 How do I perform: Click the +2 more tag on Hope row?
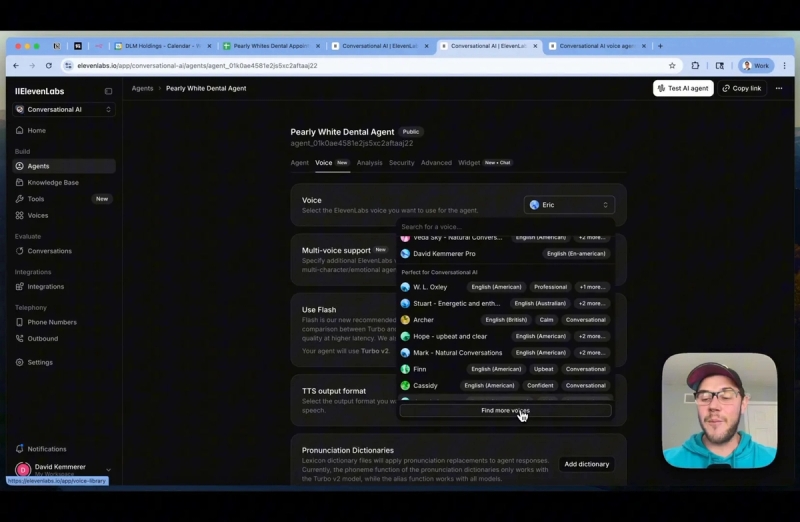[x=592, y=336]
